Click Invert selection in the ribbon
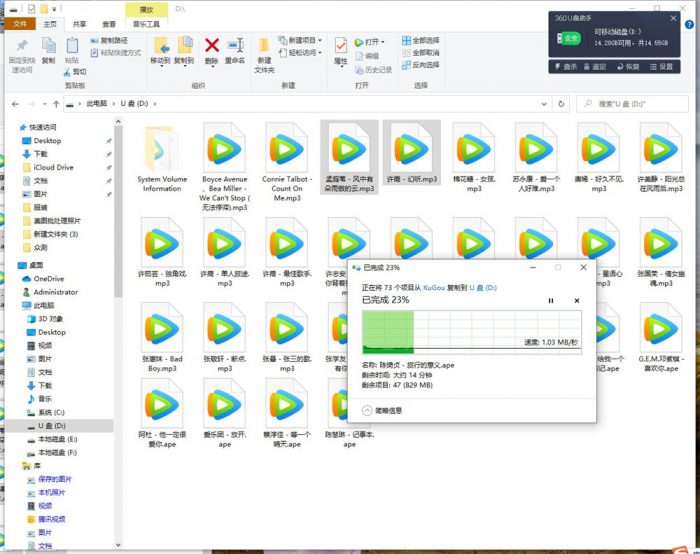Screen dimensions: 700x554 coord(425,64)
